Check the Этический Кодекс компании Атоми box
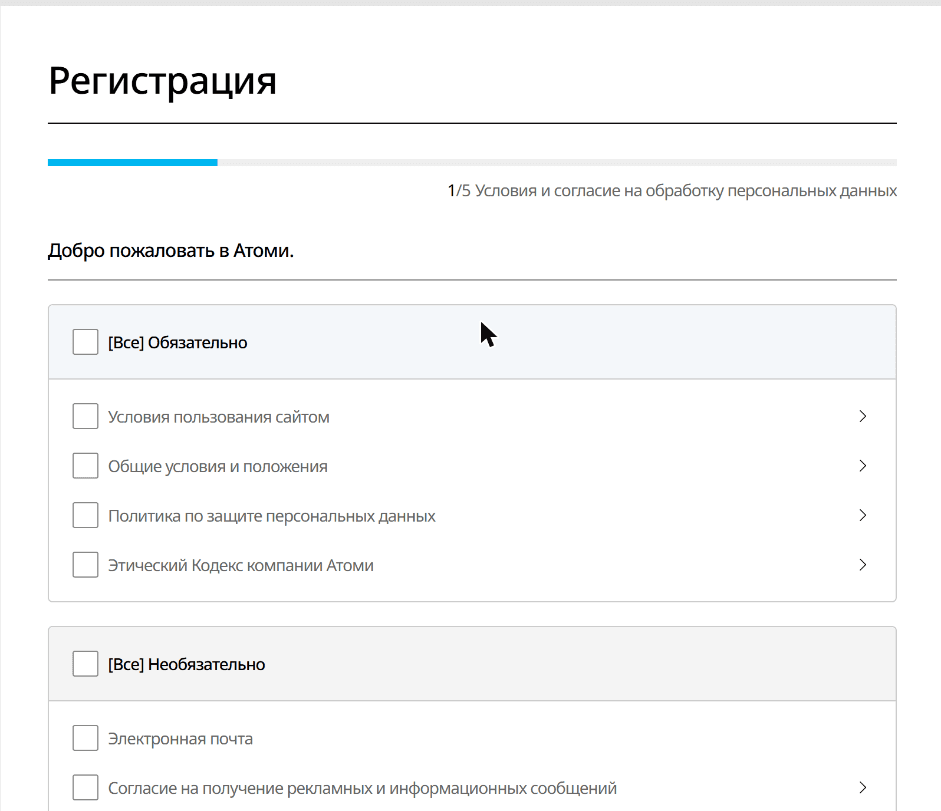The image size is (941, 811). click(85, 565)
